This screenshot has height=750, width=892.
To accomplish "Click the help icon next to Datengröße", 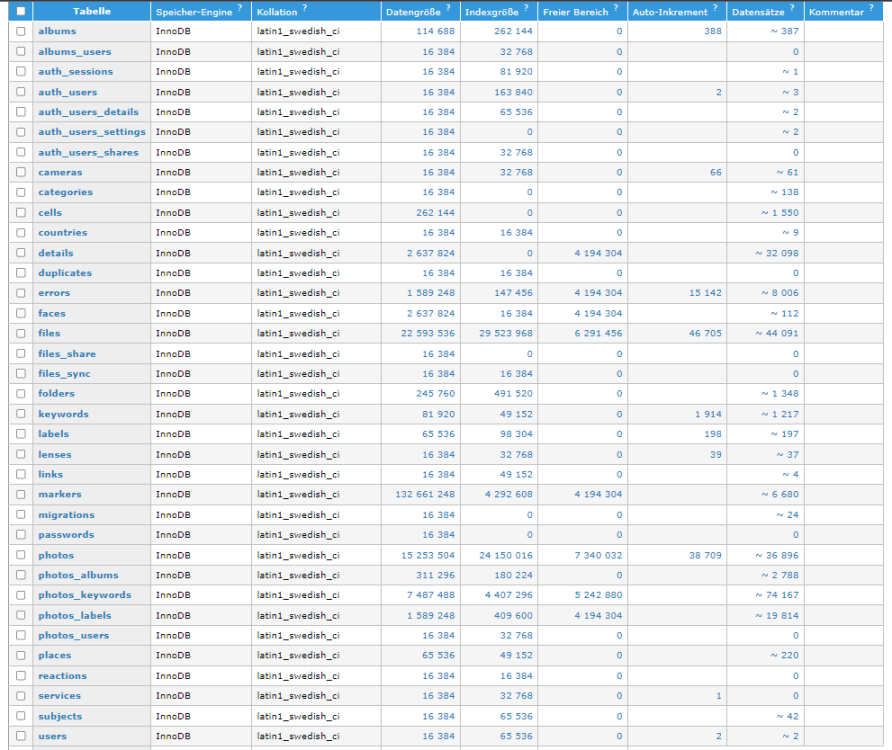I will 448,8.
